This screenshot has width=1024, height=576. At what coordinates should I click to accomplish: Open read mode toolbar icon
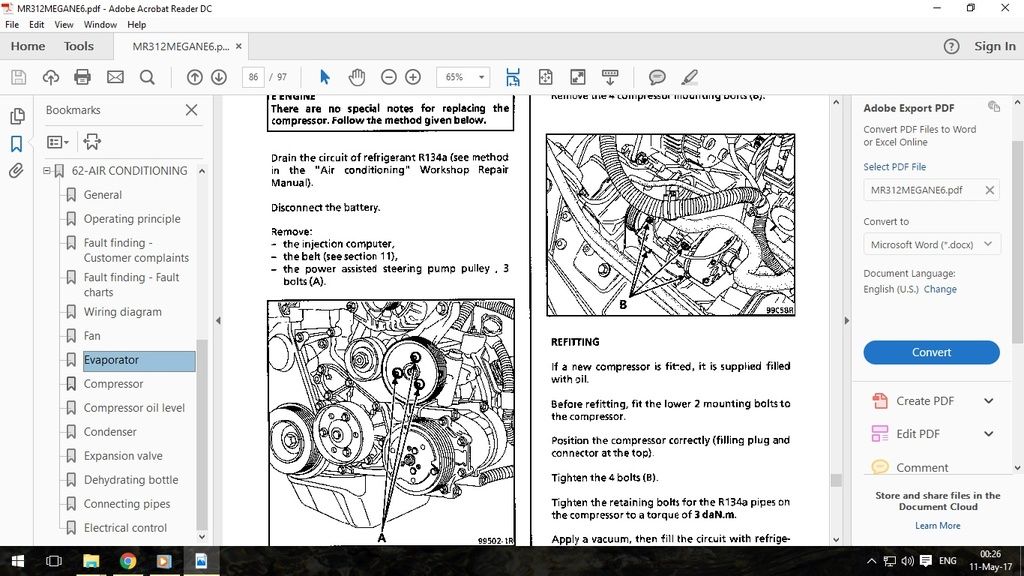coord(610,77)
